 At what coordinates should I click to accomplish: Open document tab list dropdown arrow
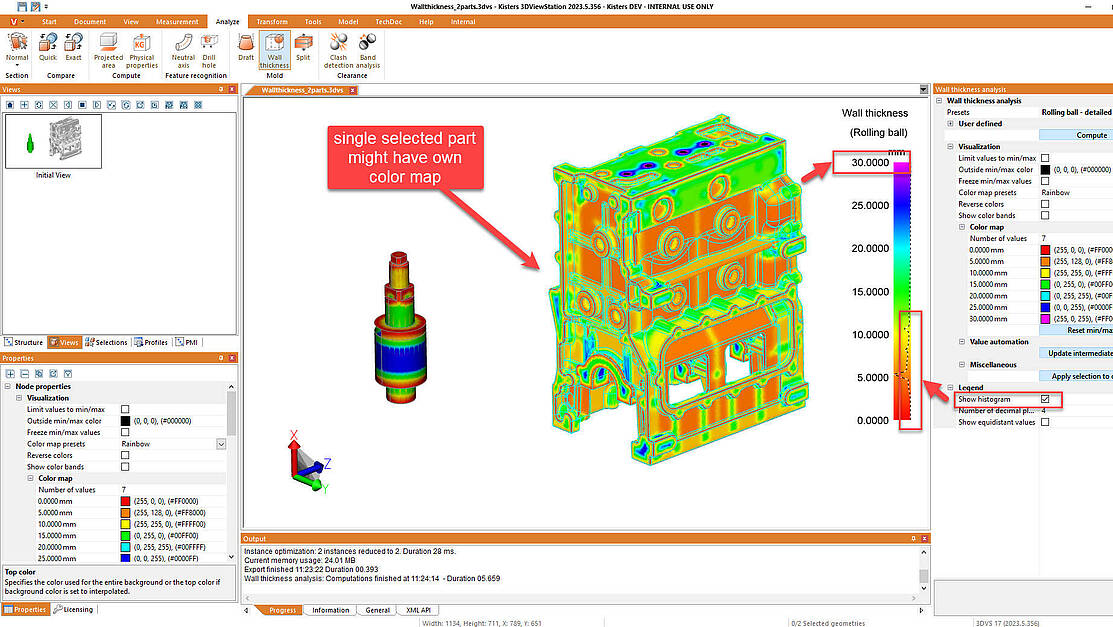923,89
